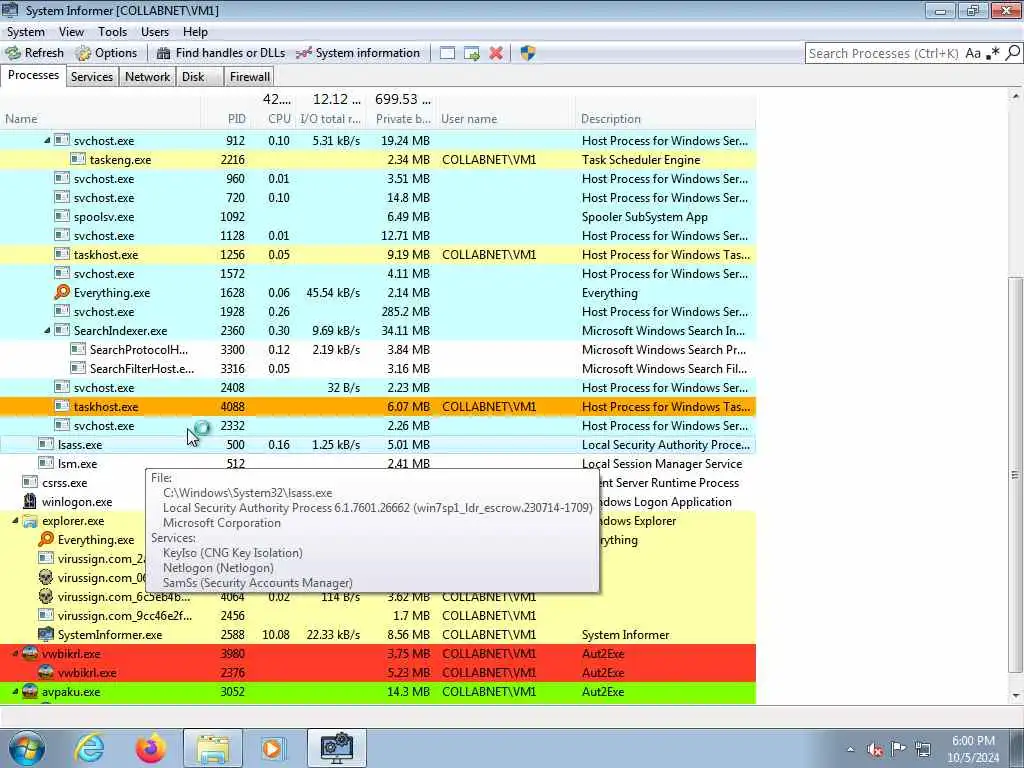Open the Options toolbar button
1024x768 pixels.
pyautogui.click(x=106, y=53)
